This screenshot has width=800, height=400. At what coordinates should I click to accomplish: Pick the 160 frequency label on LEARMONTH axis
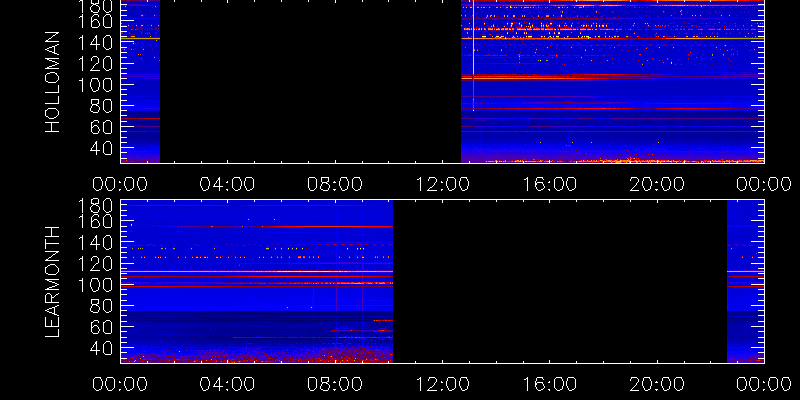pyautogui.click(x=96, y=222)
